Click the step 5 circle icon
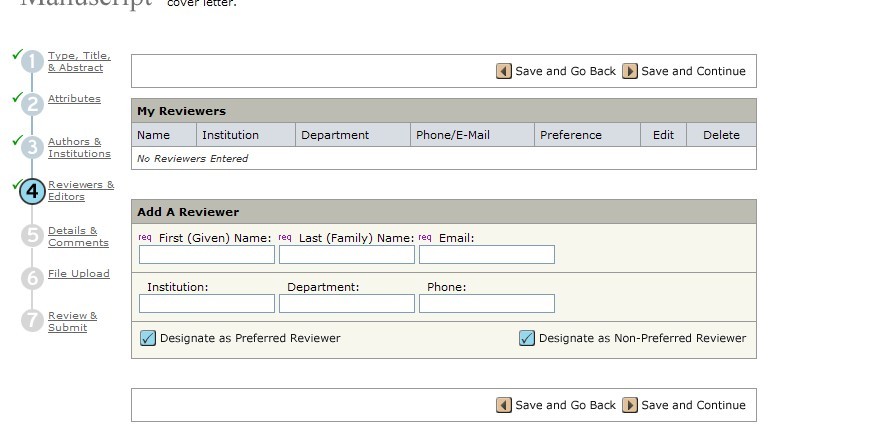Screen dimensions: 878x442 pyautogui.click(x=32, y=237)
